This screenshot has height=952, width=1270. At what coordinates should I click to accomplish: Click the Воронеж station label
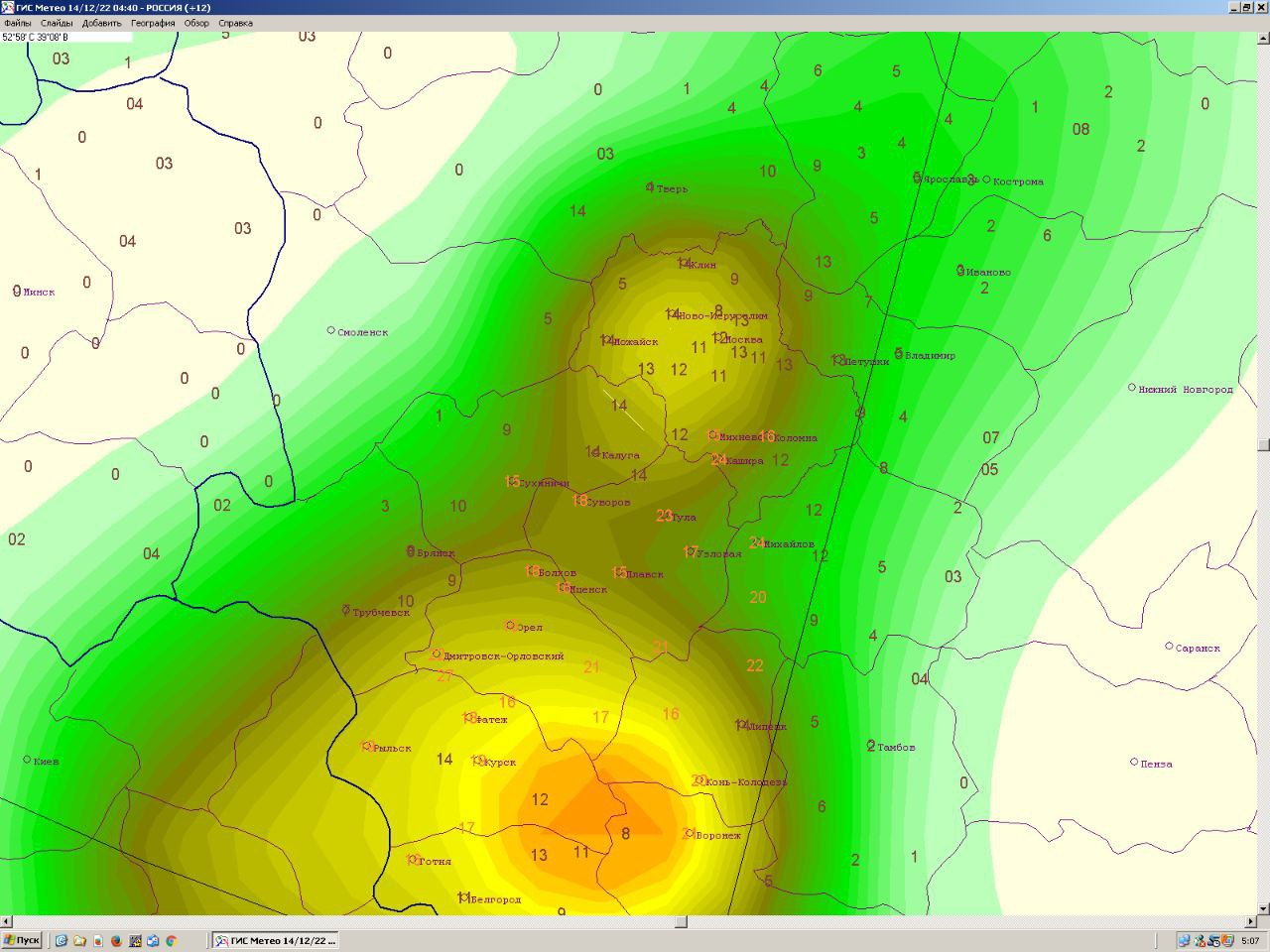tap(718, 836)
